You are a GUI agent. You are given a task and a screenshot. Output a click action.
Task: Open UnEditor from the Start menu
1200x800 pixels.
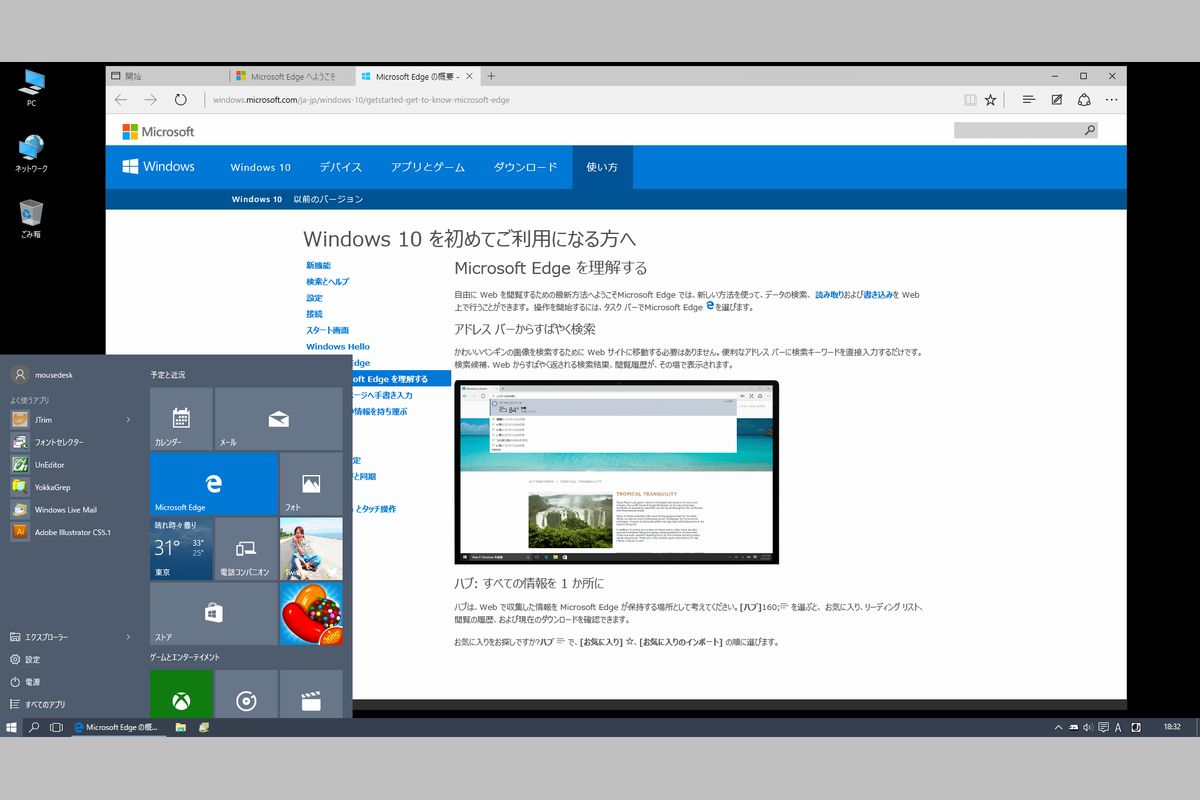(x=70, y=465)
